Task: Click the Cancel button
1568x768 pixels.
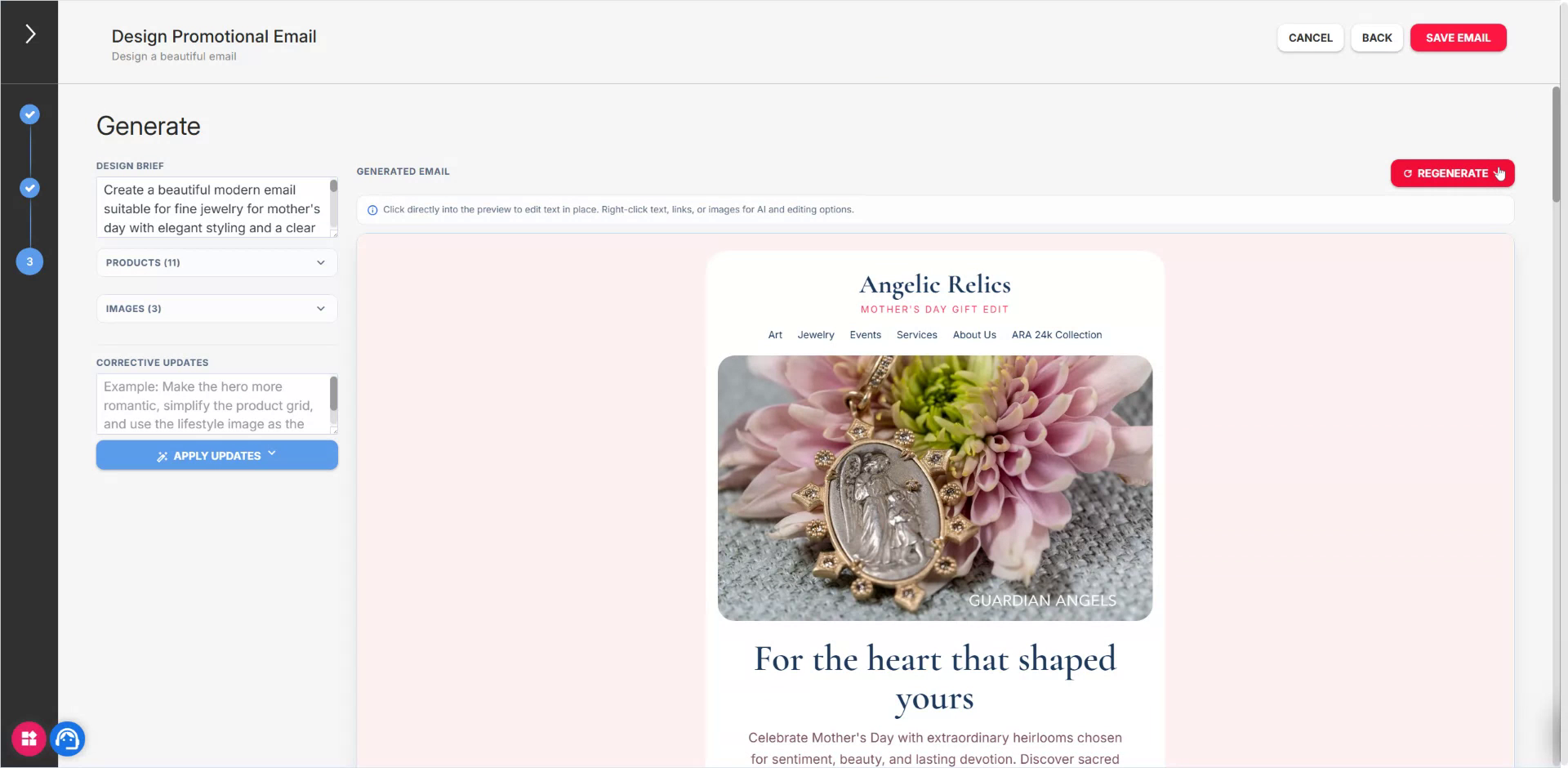Action: (1310, 38)
